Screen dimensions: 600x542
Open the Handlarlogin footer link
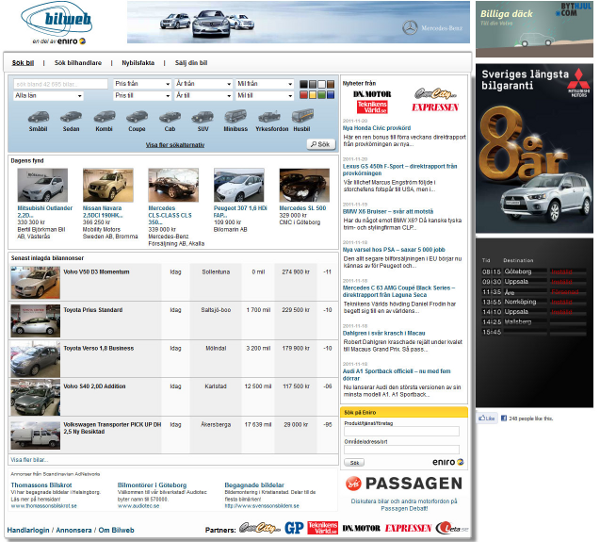click(28, 530)
